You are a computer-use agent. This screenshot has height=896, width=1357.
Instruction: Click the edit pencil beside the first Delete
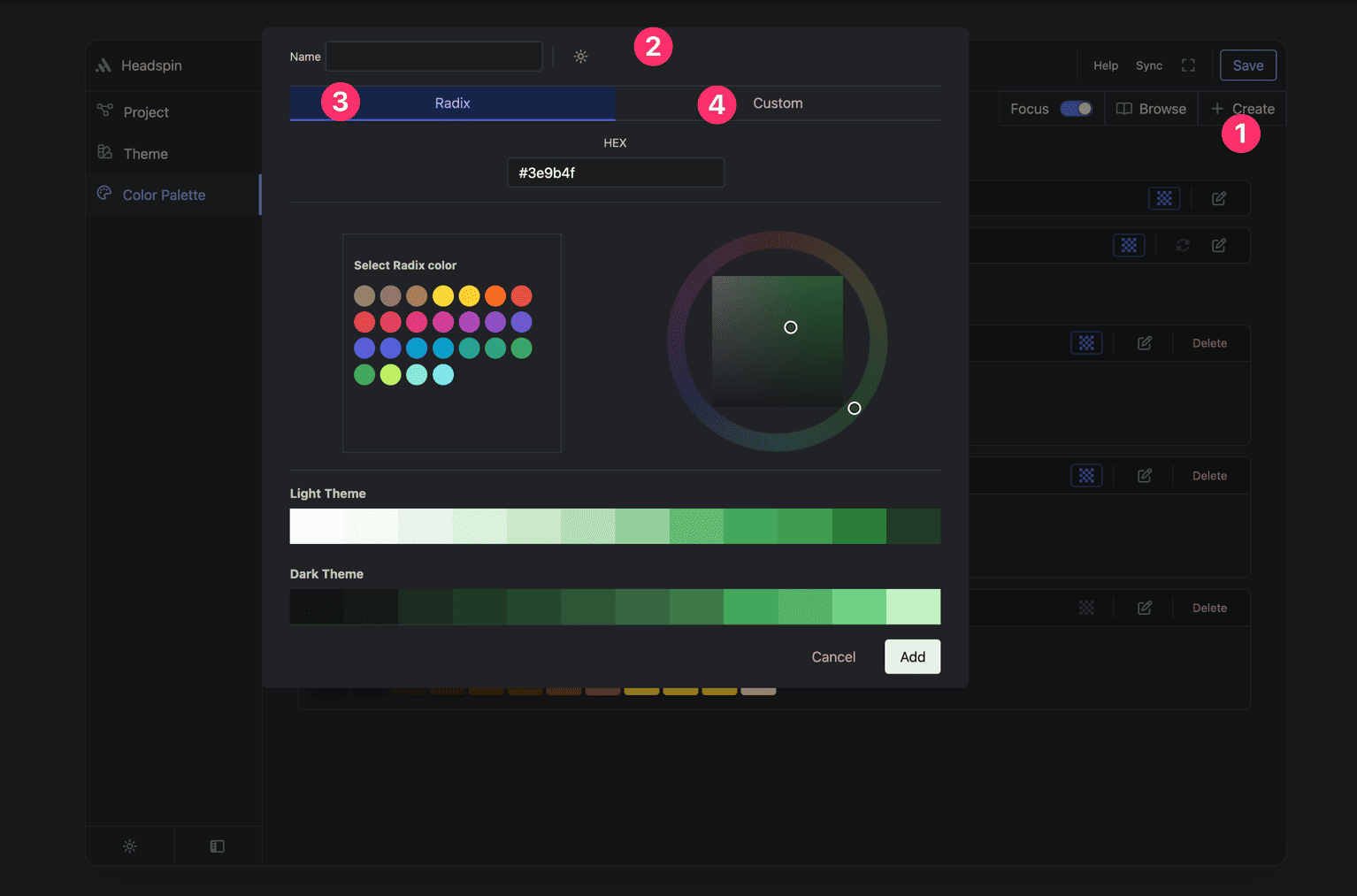point(1144,342)
